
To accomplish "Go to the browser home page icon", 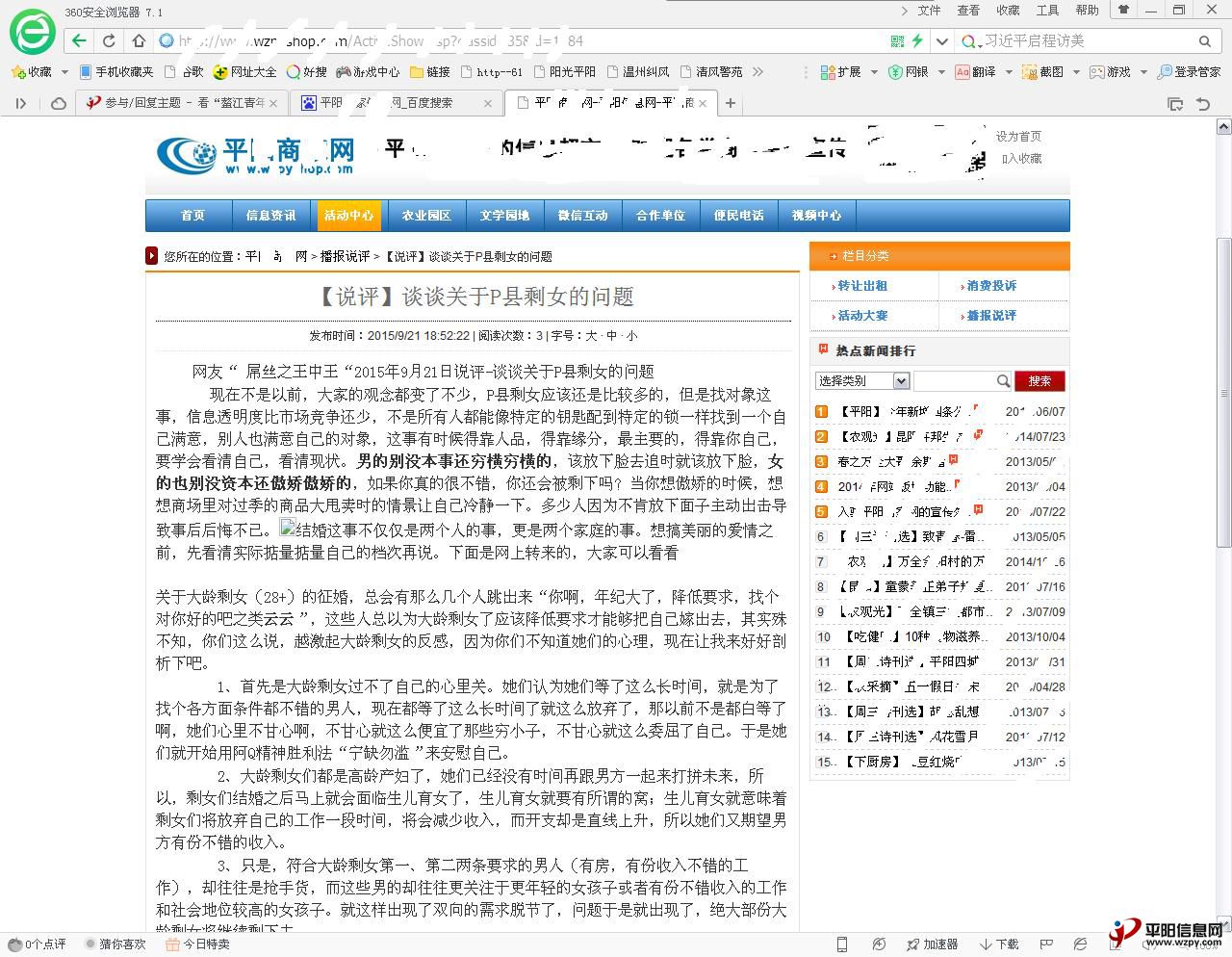I will tap(139, 40).
